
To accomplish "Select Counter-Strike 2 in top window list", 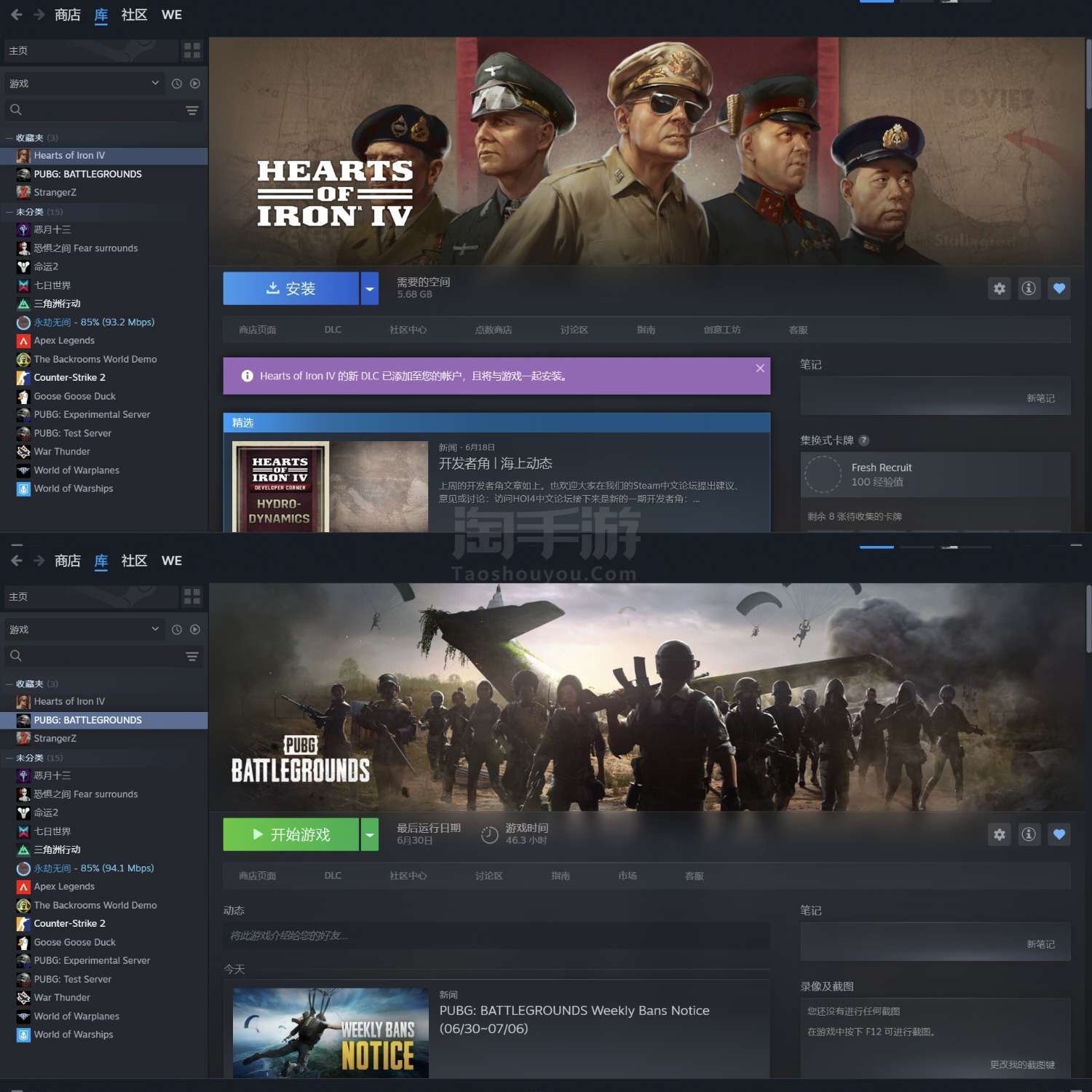I will pos(104,378).
